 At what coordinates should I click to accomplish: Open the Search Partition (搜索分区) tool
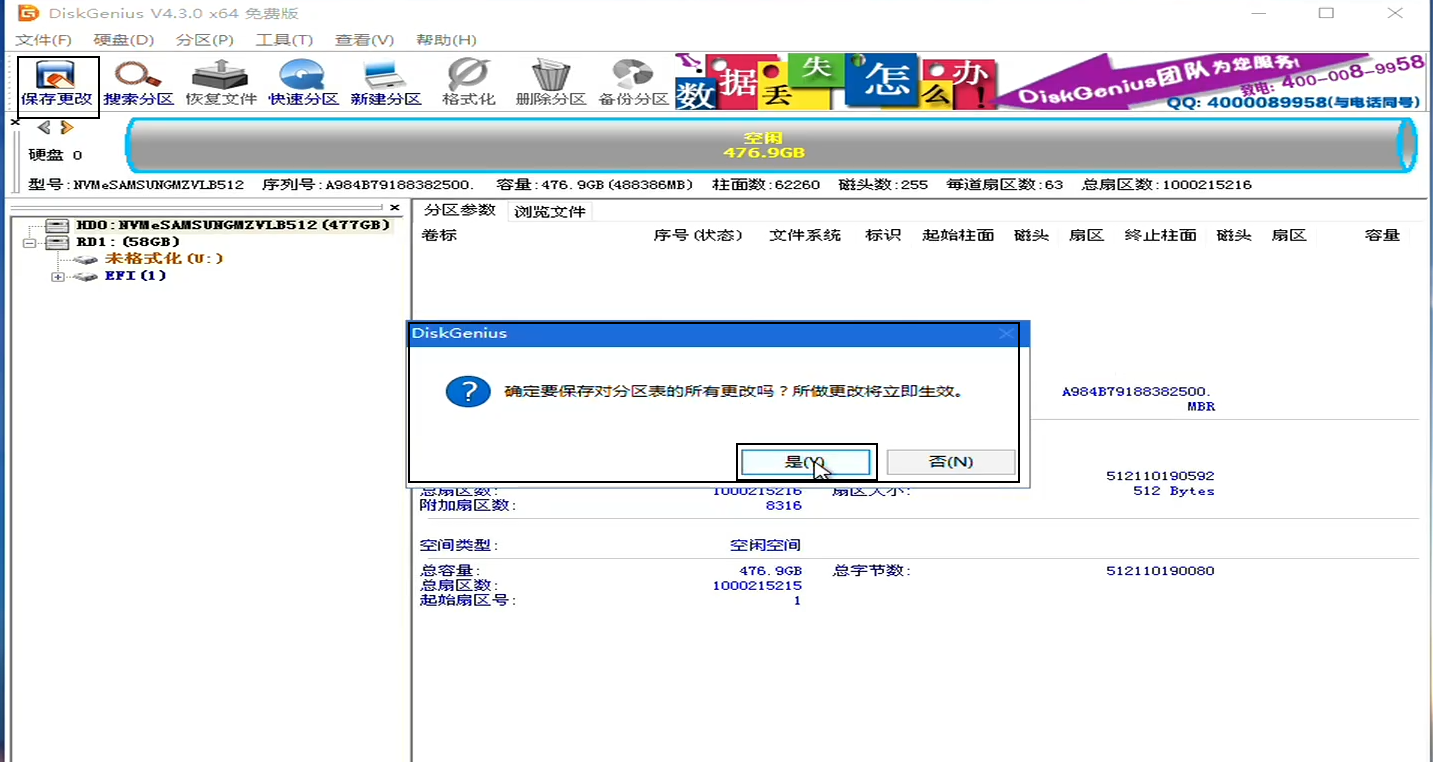click(139, 85)
